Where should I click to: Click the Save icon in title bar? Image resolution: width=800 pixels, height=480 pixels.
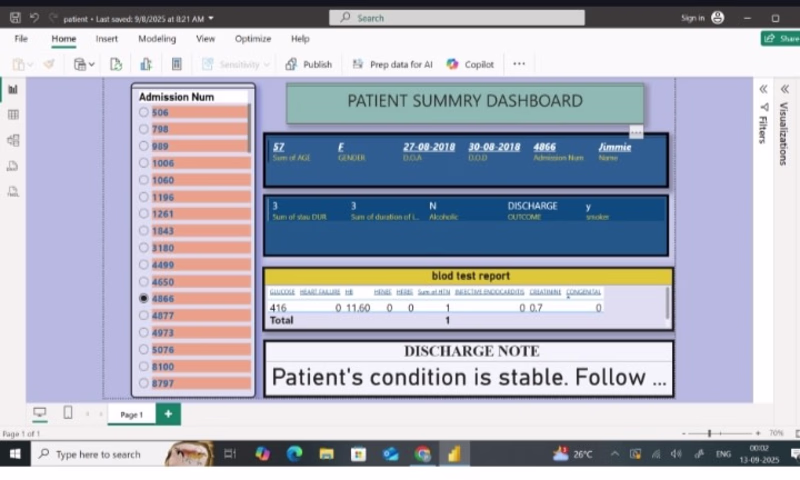pos(15,18)
